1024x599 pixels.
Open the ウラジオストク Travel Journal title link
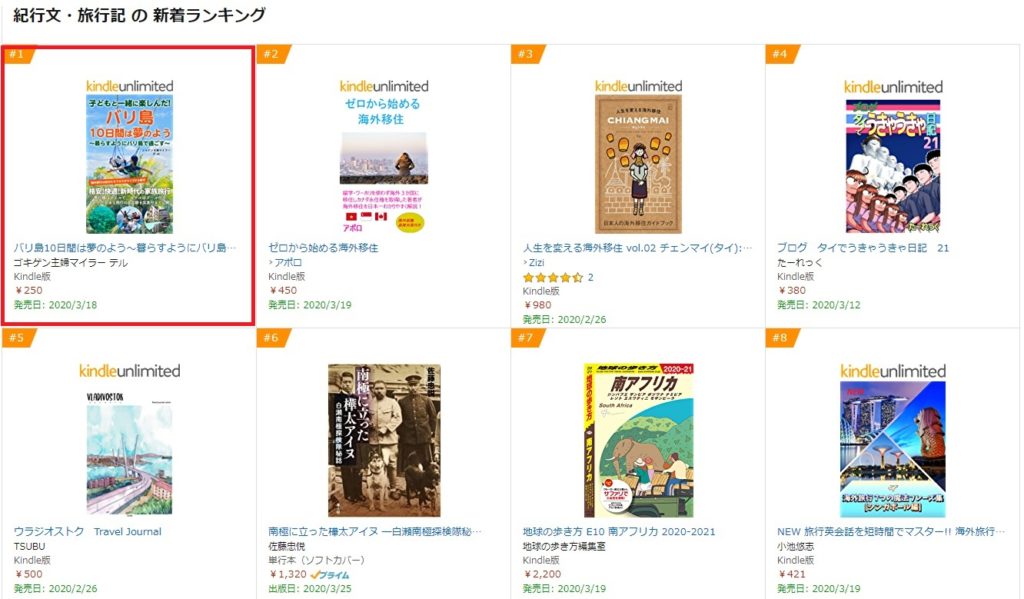point(88,531)
